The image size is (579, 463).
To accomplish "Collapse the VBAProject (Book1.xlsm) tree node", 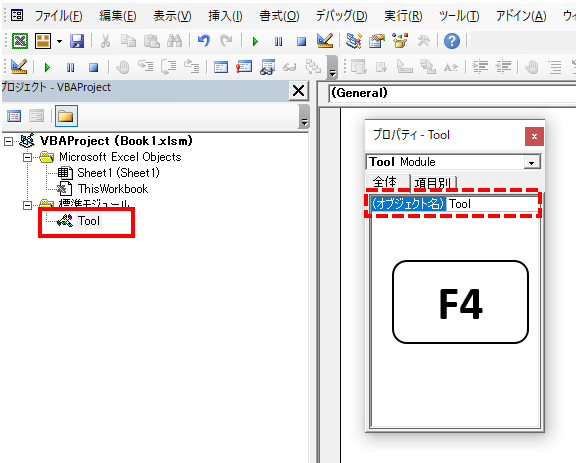I will 8,141.
